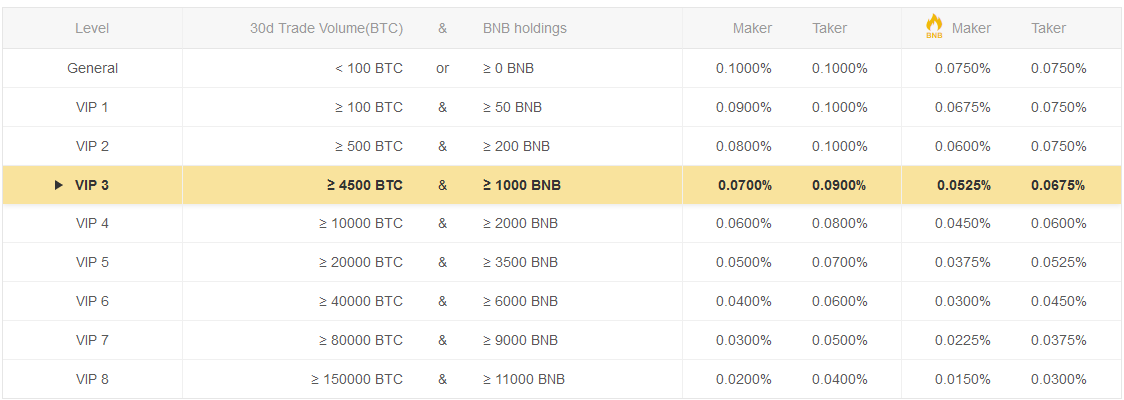Click VIP 7 BNB-discount Taker fee 0.0375%
This screenshot has height=400, width=1124.
click(x=1059, y=340)
